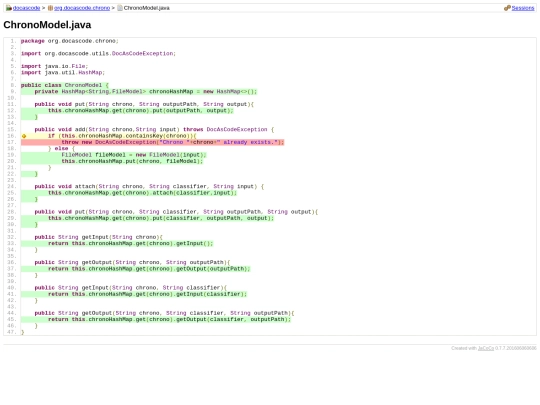
Task: Click the file icon beside ChronoModel.java breadcrumb
Action: point(120,8)
